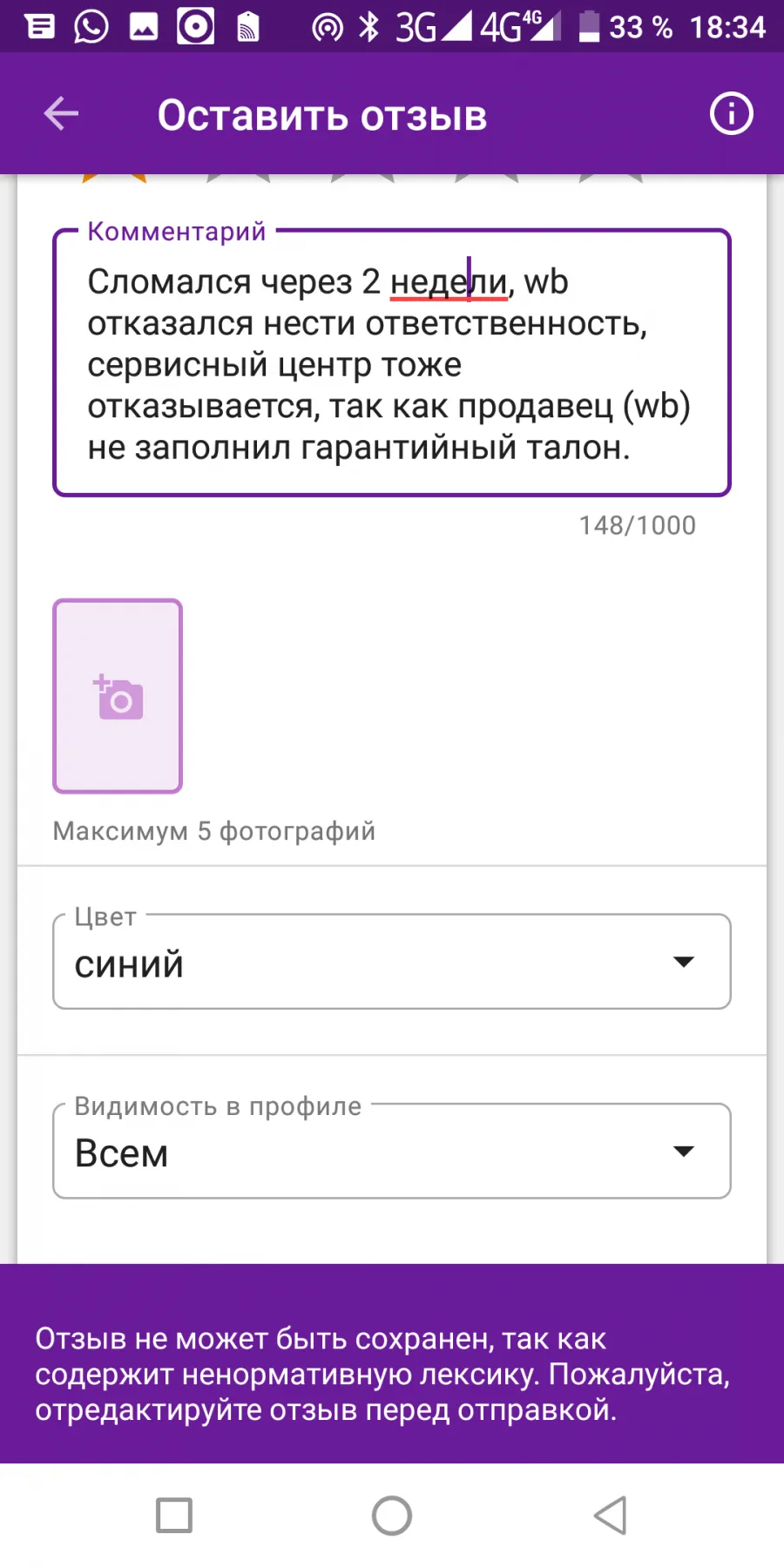Tap the Оставить отзыв title
Screen dimensions: 784x1568
click(322, 116)
